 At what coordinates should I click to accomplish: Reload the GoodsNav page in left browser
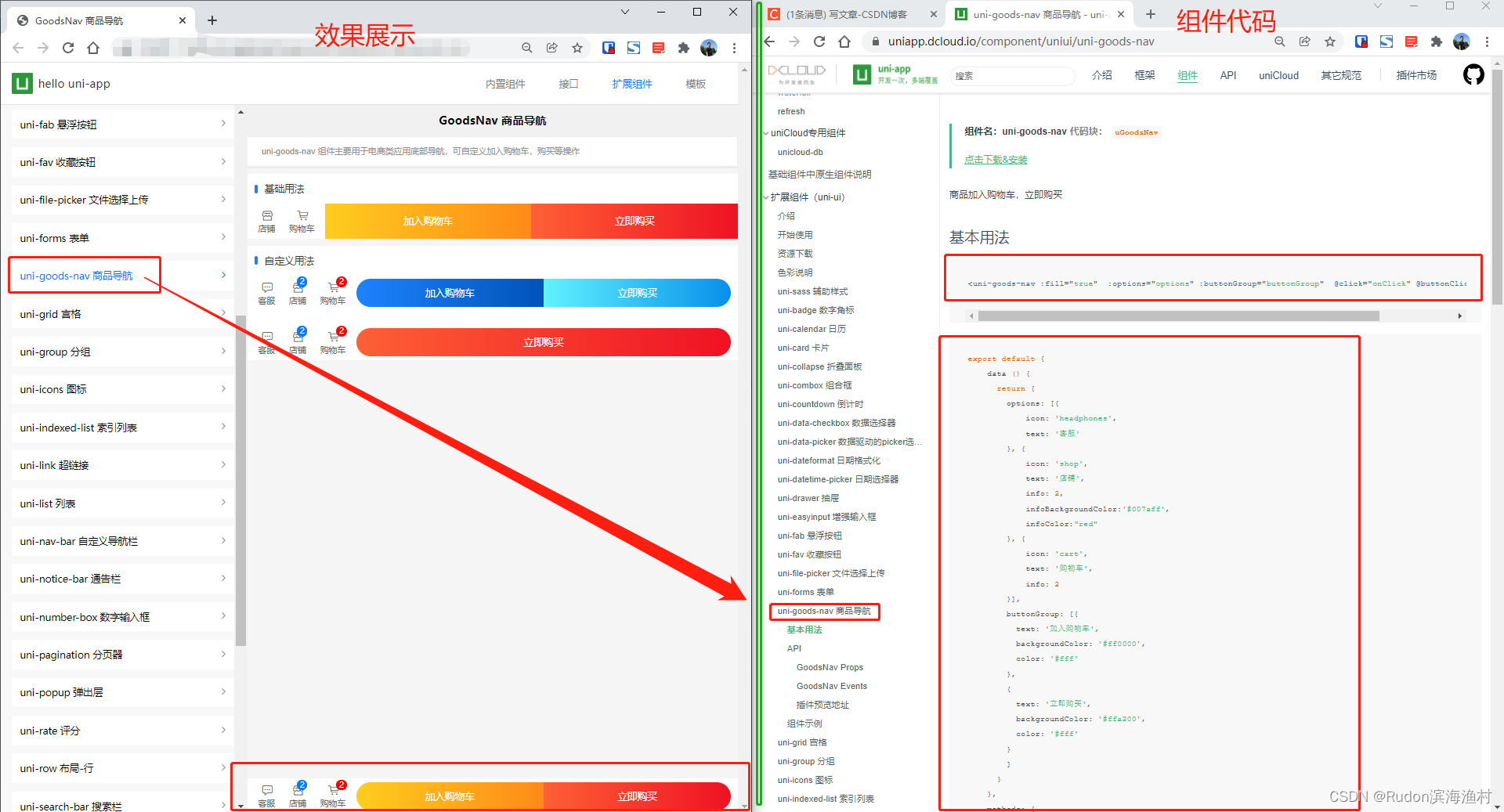tap(68, 48)
